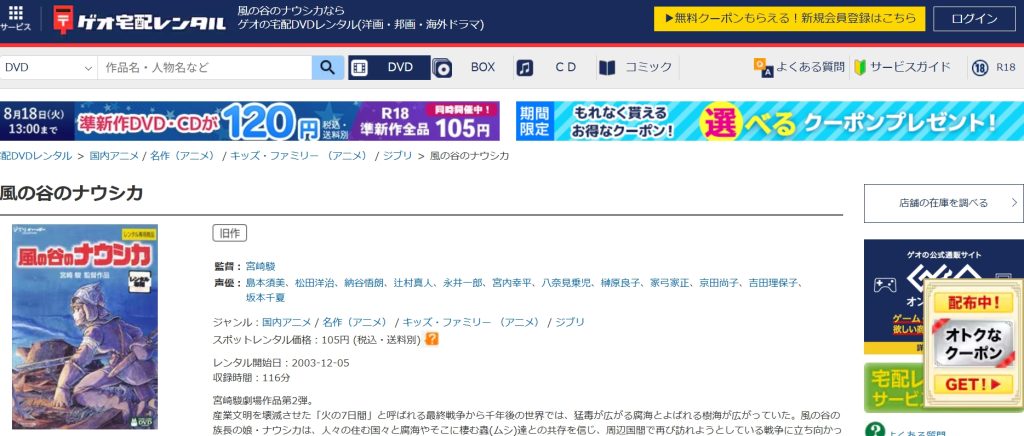This screenshot has height=436, width=1024.
Task: Go to 名作（アニメ） breadcrumb
Action: (183, 156)
